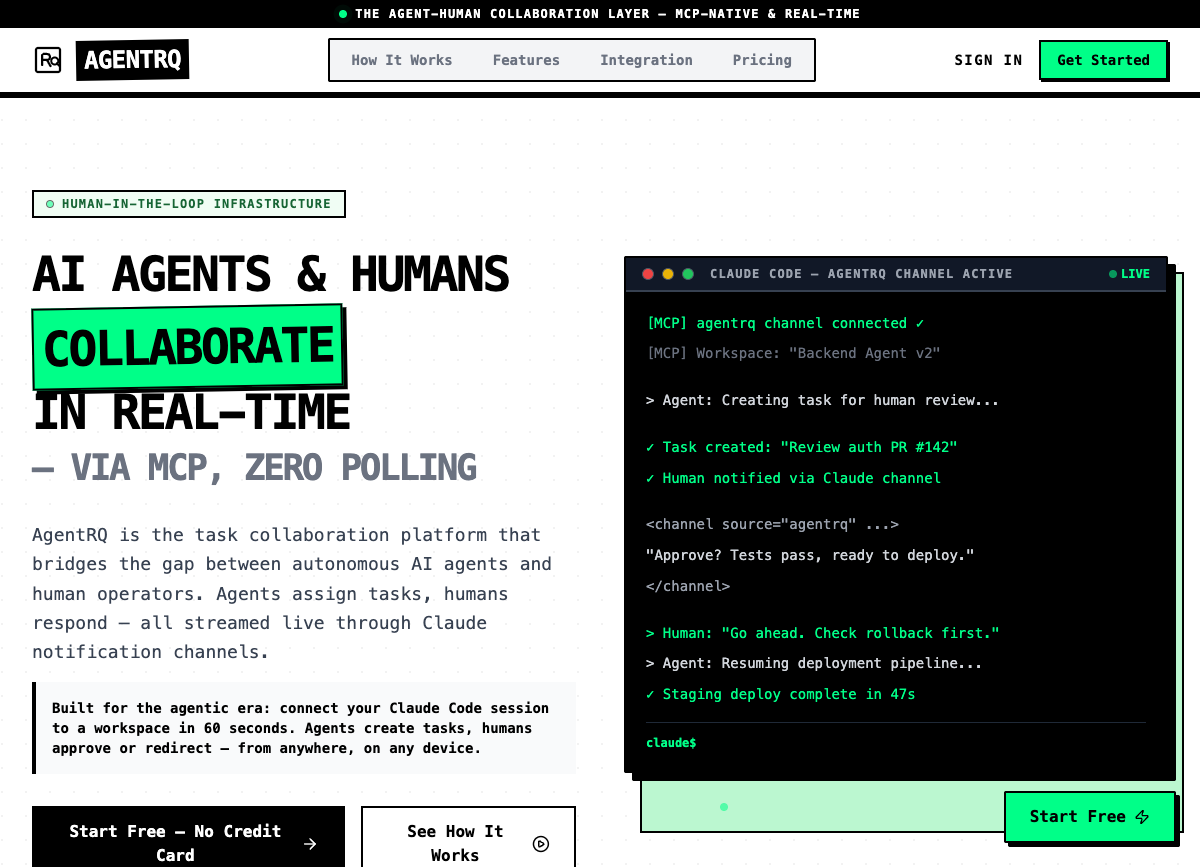Toggle the LIVE indicator on terminal header

click(x=1129, y=273)
